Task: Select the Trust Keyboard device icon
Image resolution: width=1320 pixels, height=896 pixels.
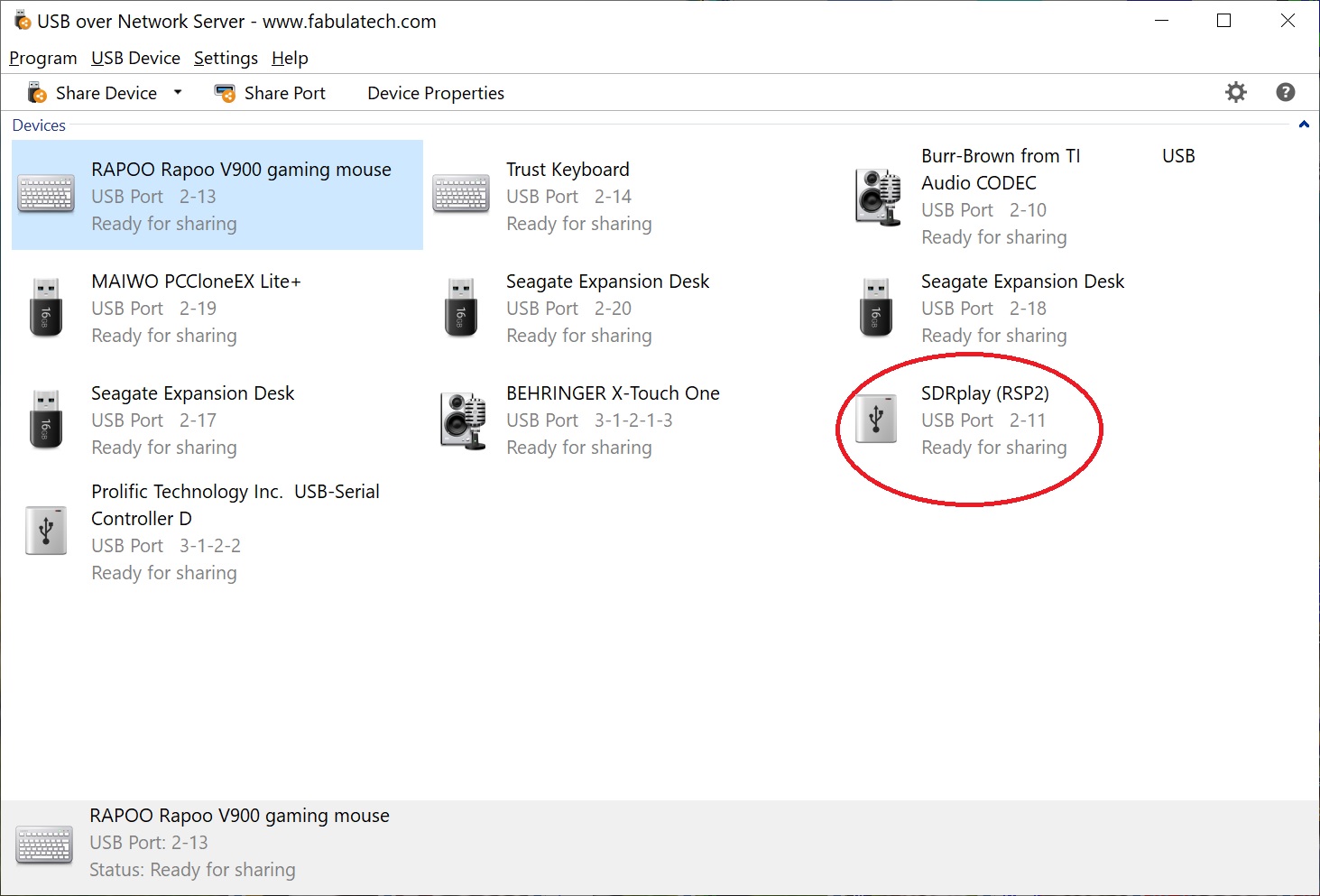Action: click(461, 195)
